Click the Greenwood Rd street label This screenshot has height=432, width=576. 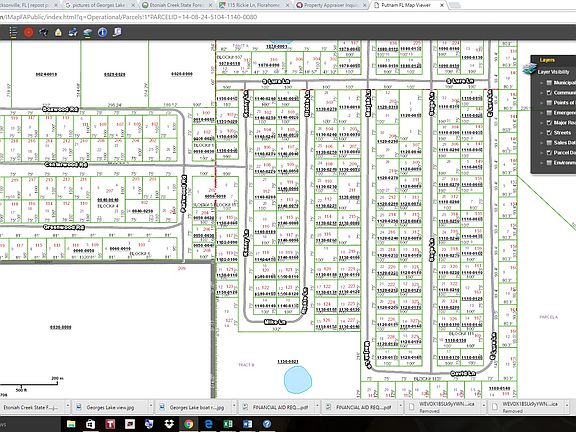click(x=64, y=227)
